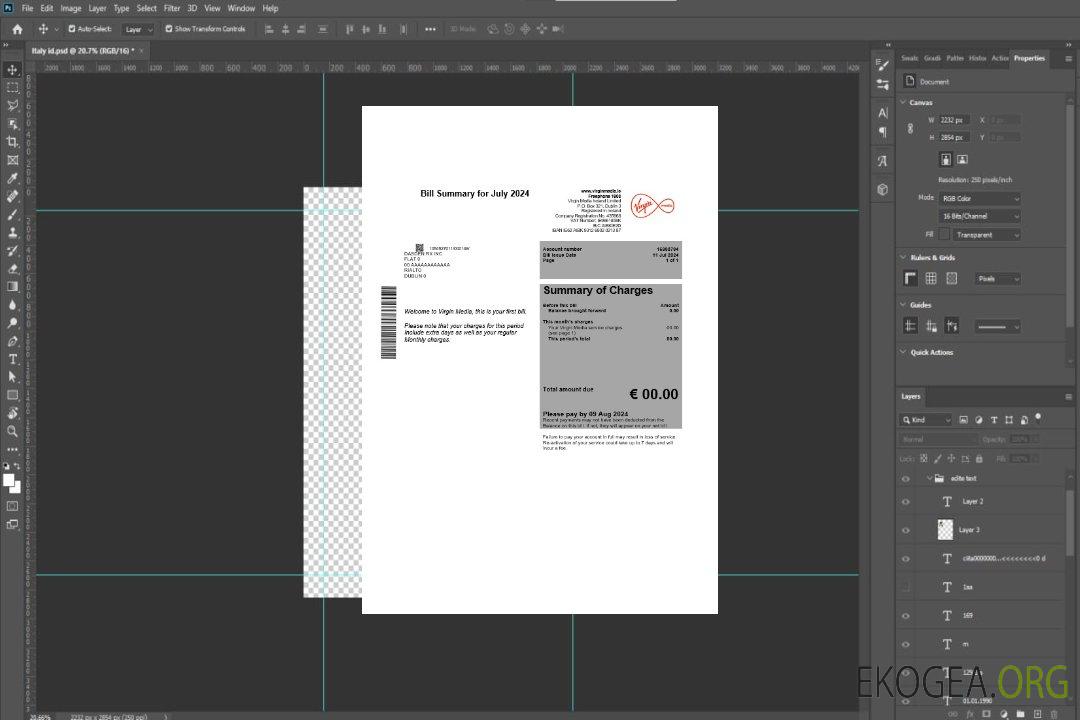Select the Blur tool

tap(12, 305)
